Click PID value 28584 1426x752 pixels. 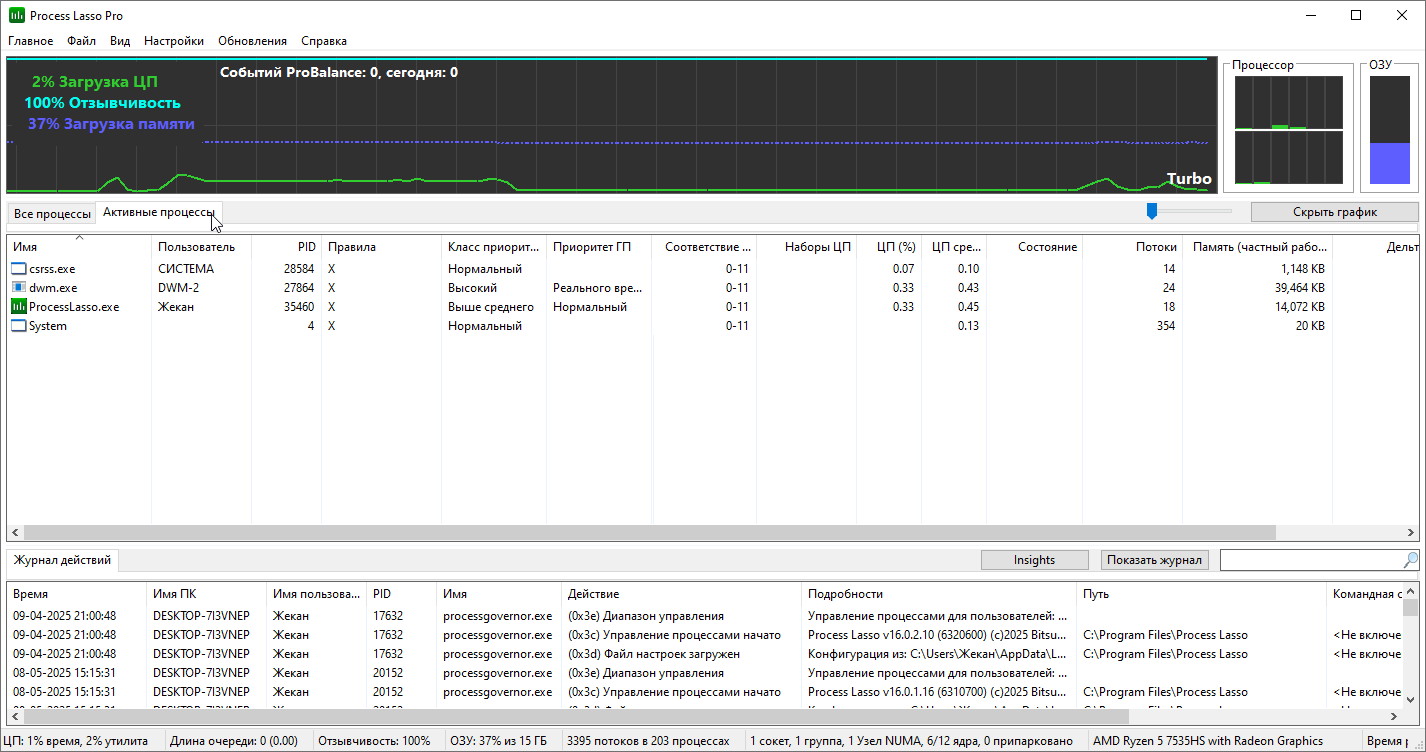pyautogui.click(x=299, y=269)
